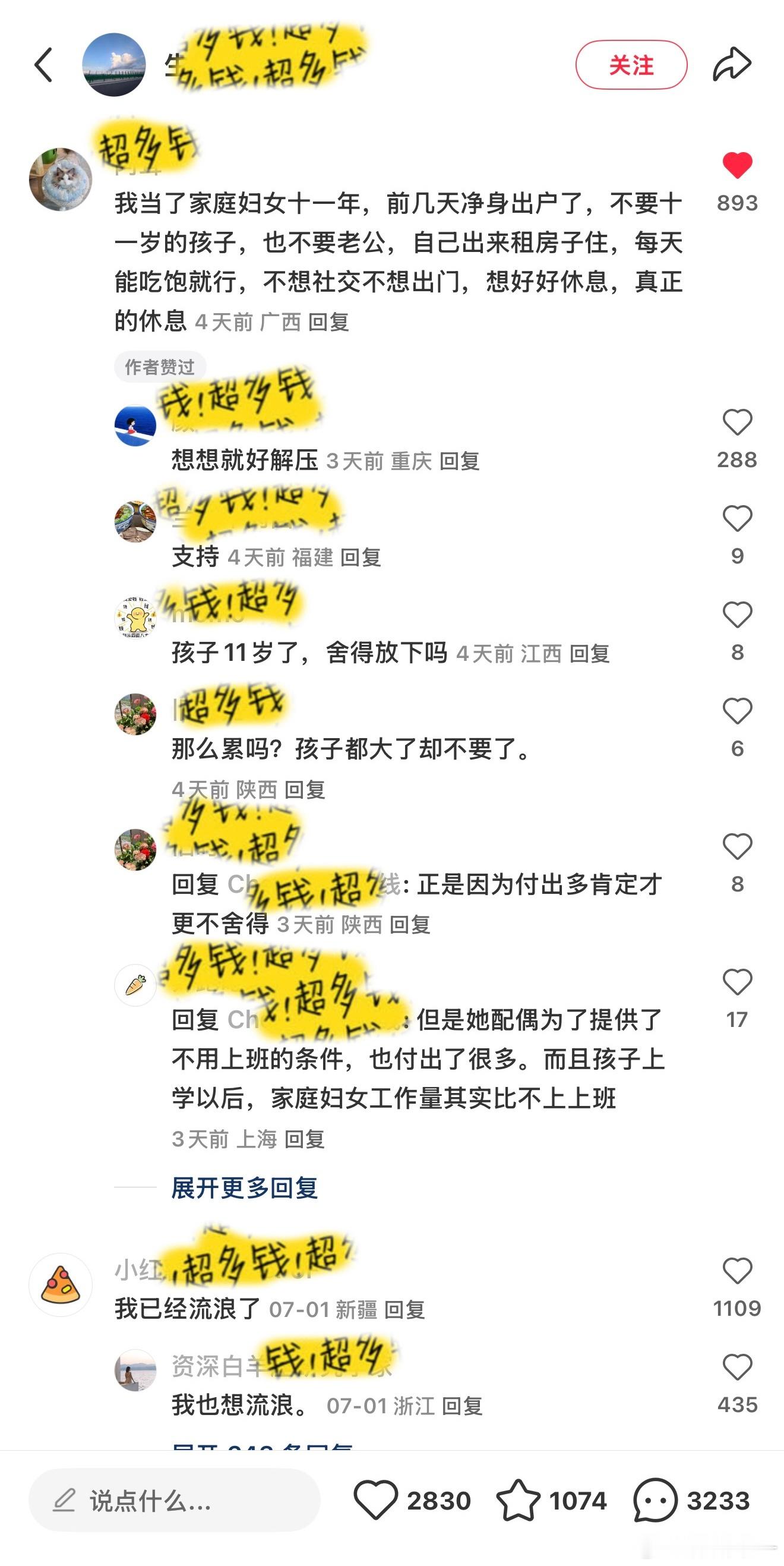Reply to the 我已经流浪了 comment
784x1566 pixels.
coord(404,1309)
